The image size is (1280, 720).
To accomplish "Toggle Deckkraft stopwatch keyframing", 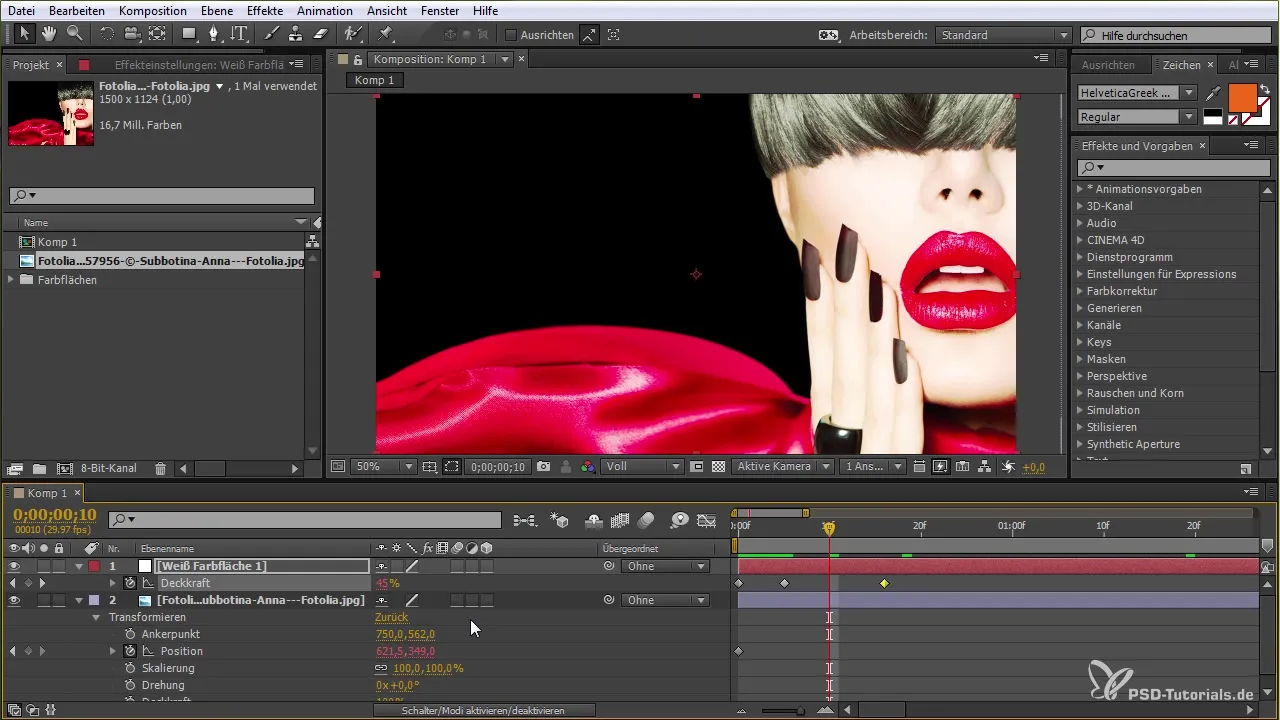I will tap(130, 583).
